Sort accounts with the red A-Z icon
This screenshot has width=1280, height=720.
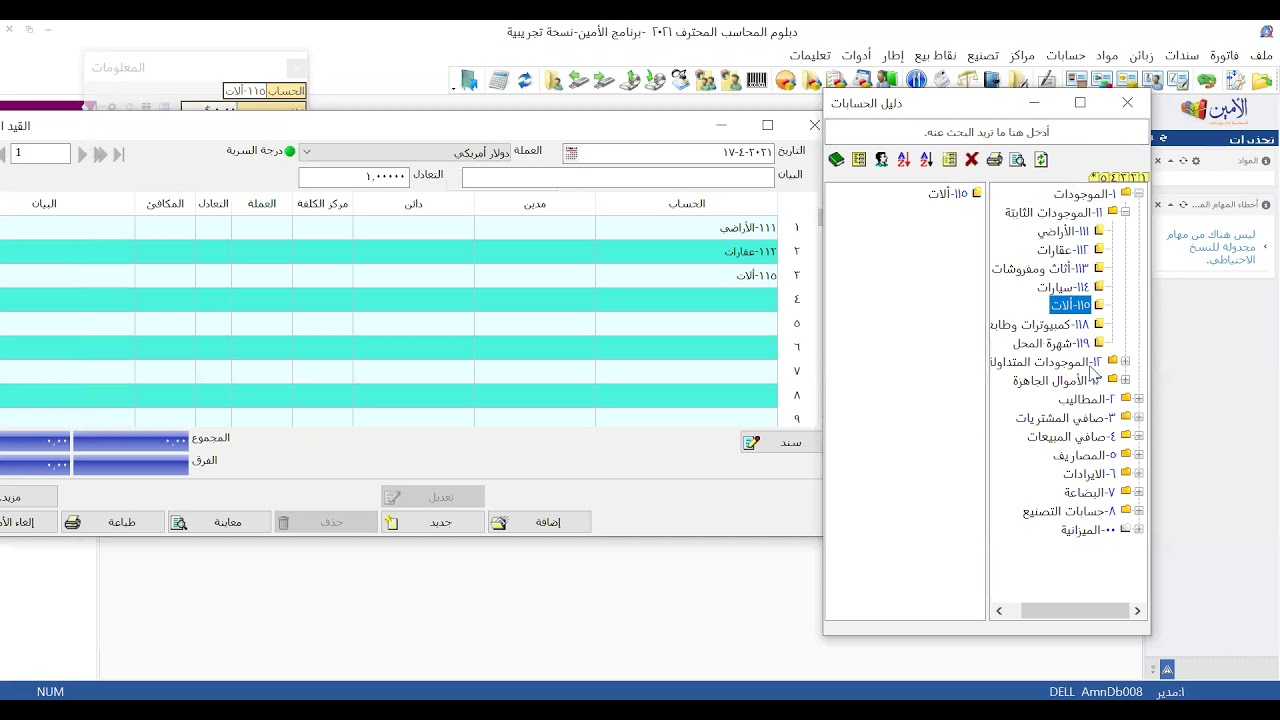coord(904,159)
